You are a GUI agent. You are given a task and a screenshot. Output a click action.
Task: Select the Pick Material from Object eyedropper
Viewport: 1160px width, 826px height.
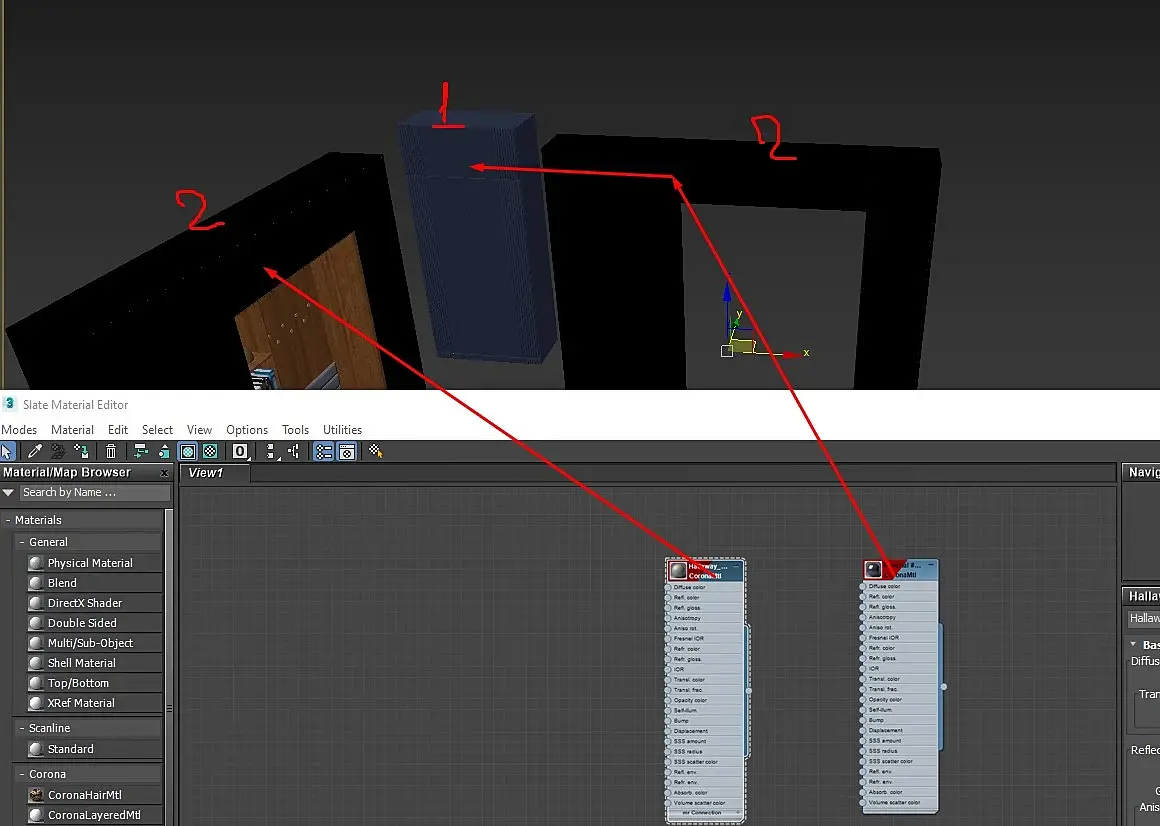point(34,451)
